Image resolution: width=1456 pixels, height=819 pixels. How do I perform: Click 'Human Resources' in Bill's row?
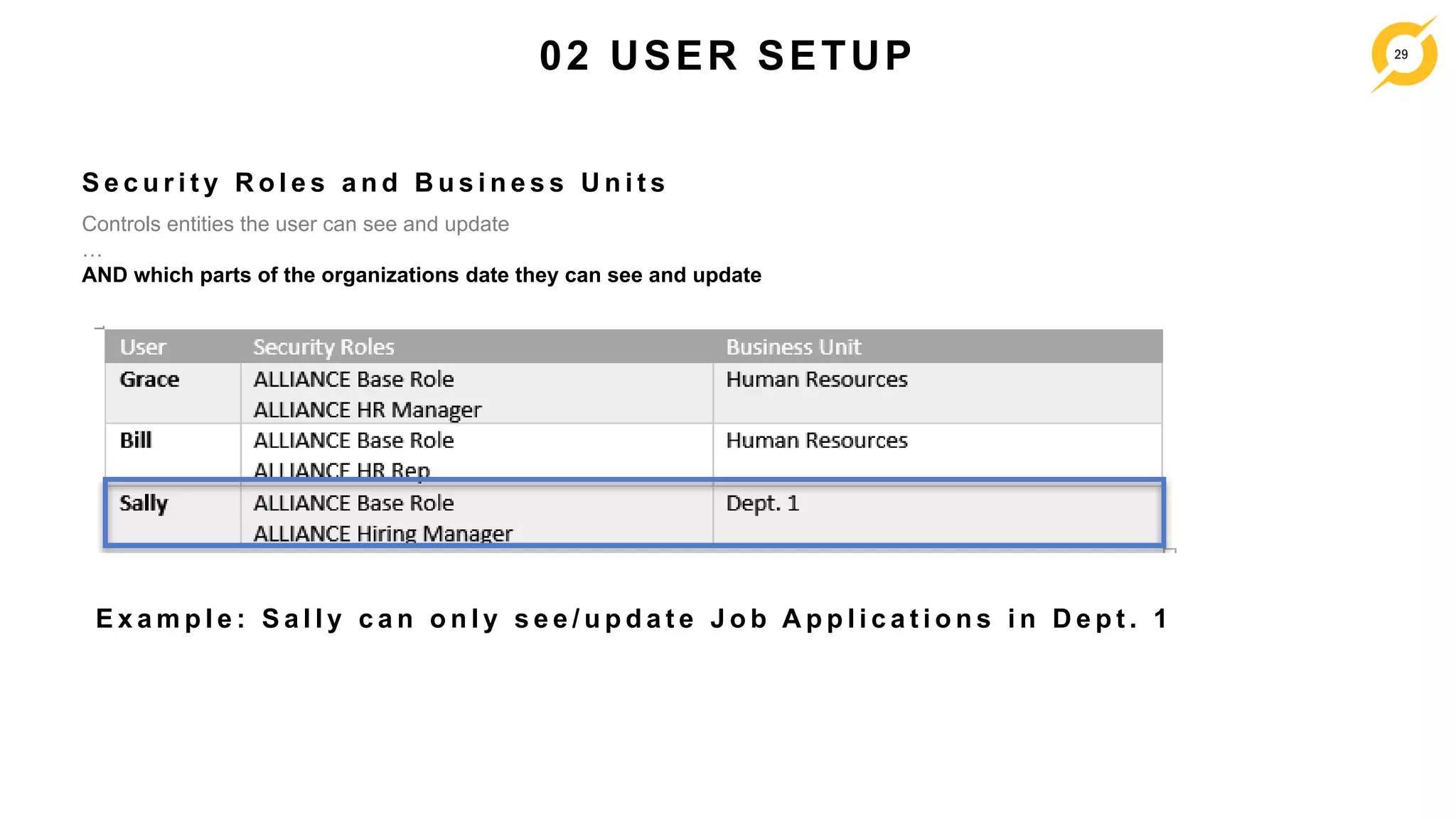(x=817, y=441)
